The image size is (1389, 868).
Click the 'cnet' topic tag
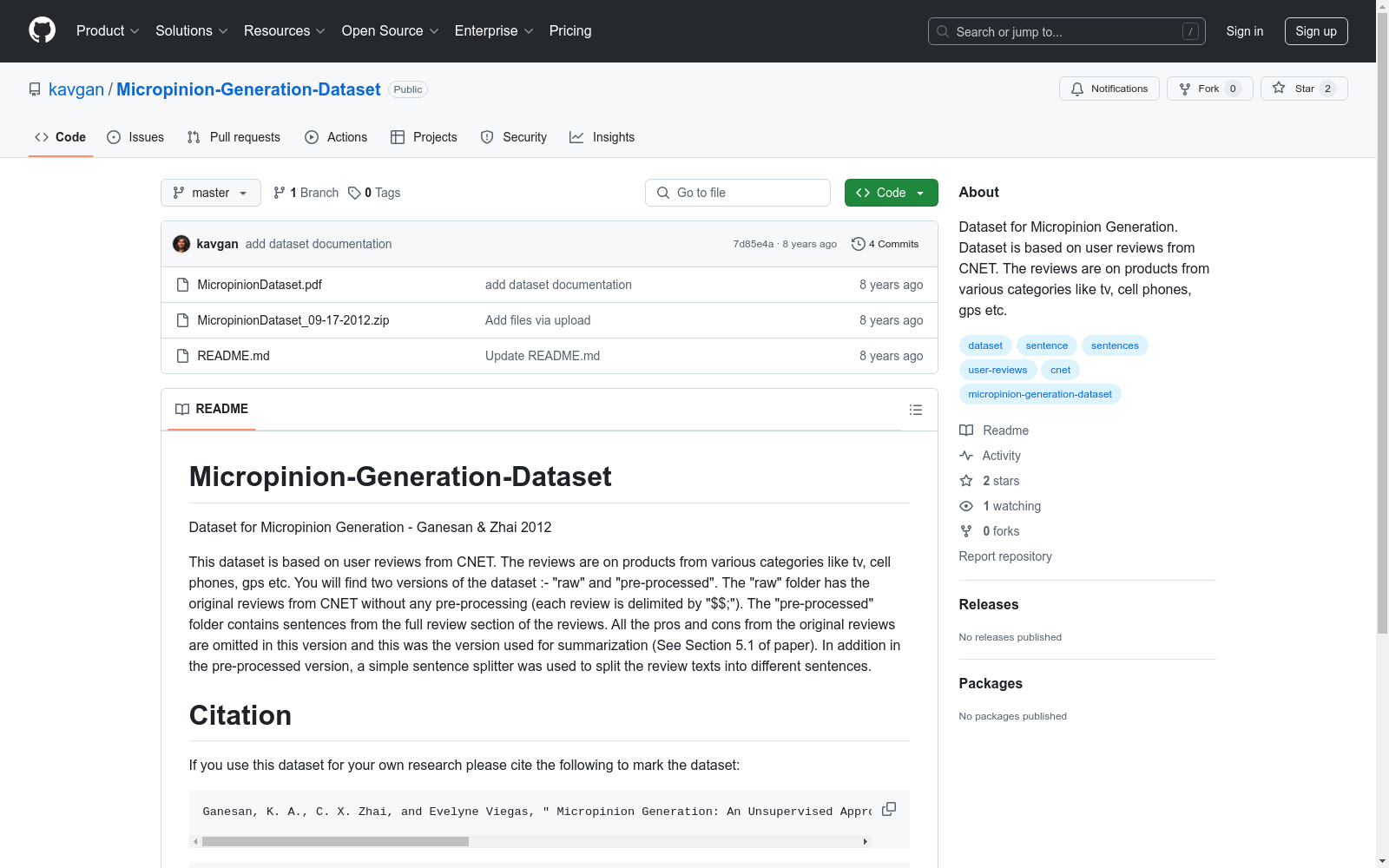tap(1061, 370)
